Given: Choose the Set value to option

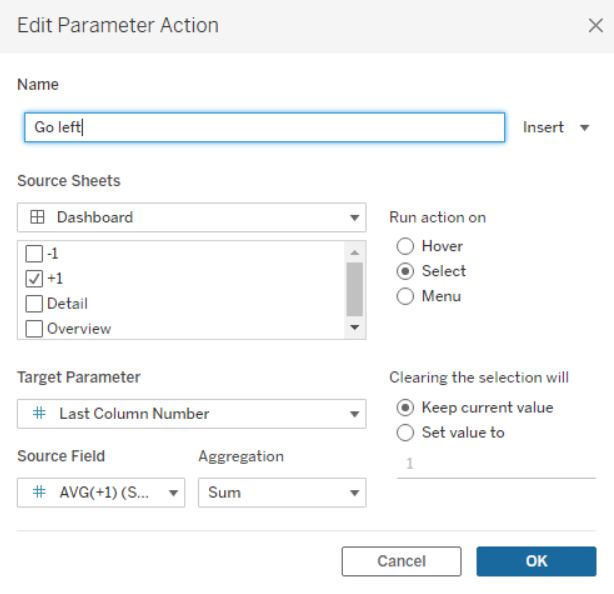Looking at the screenshot, I should coord(405,433).
